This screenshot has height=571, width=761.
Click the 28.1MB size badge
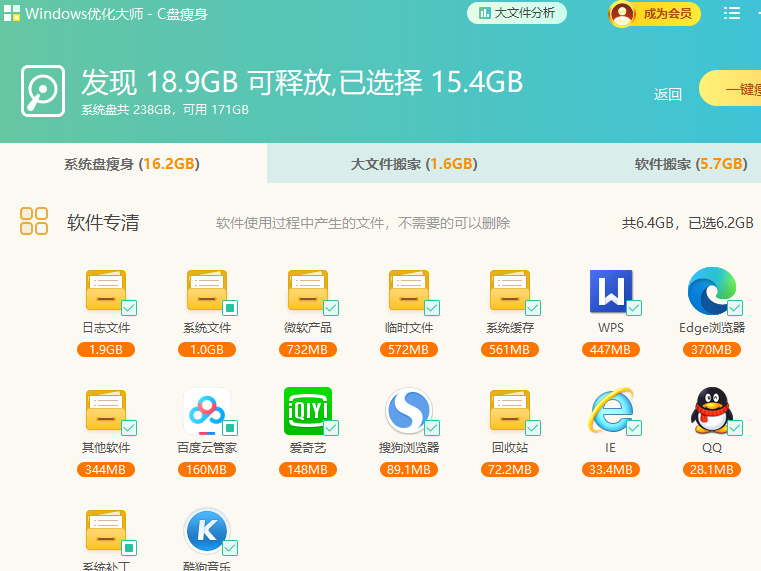pyautogui.click(x=711, y=470)
